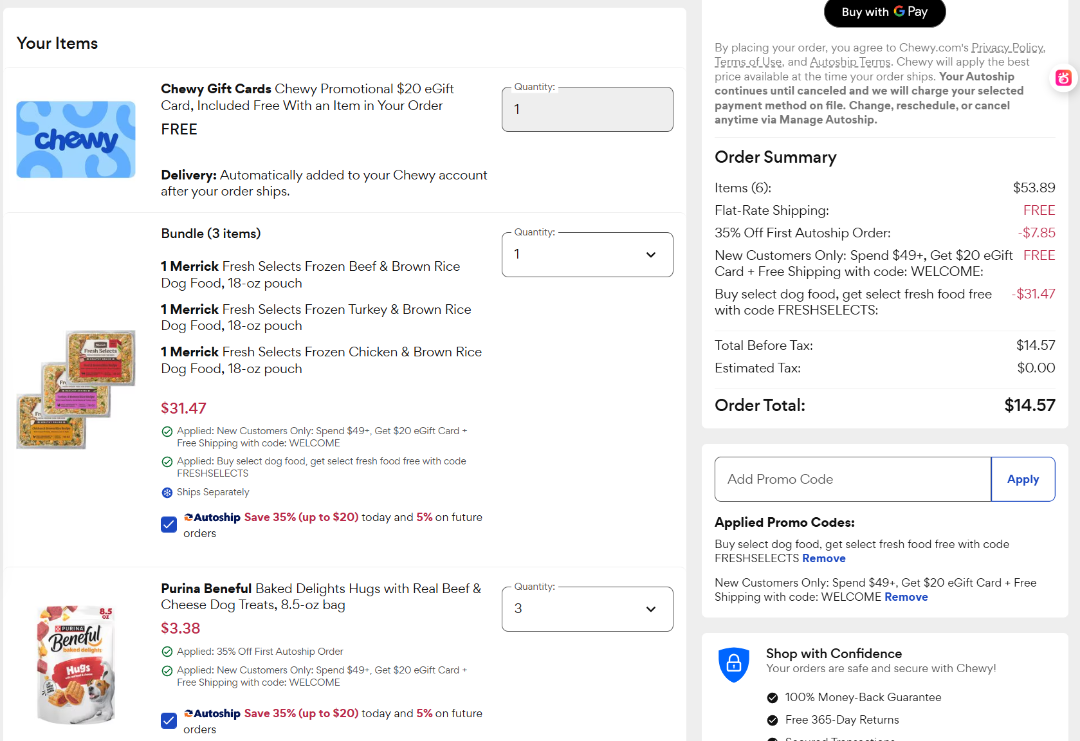Viewport: 1080px width, 741px height.
Task: Click the blue shield lock icon
Action: 734,664
